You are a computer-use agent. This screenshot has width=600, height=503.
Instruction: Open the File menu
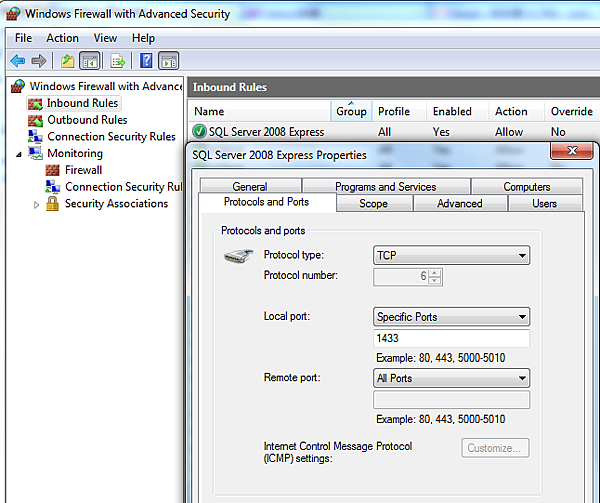pos(23,38)
